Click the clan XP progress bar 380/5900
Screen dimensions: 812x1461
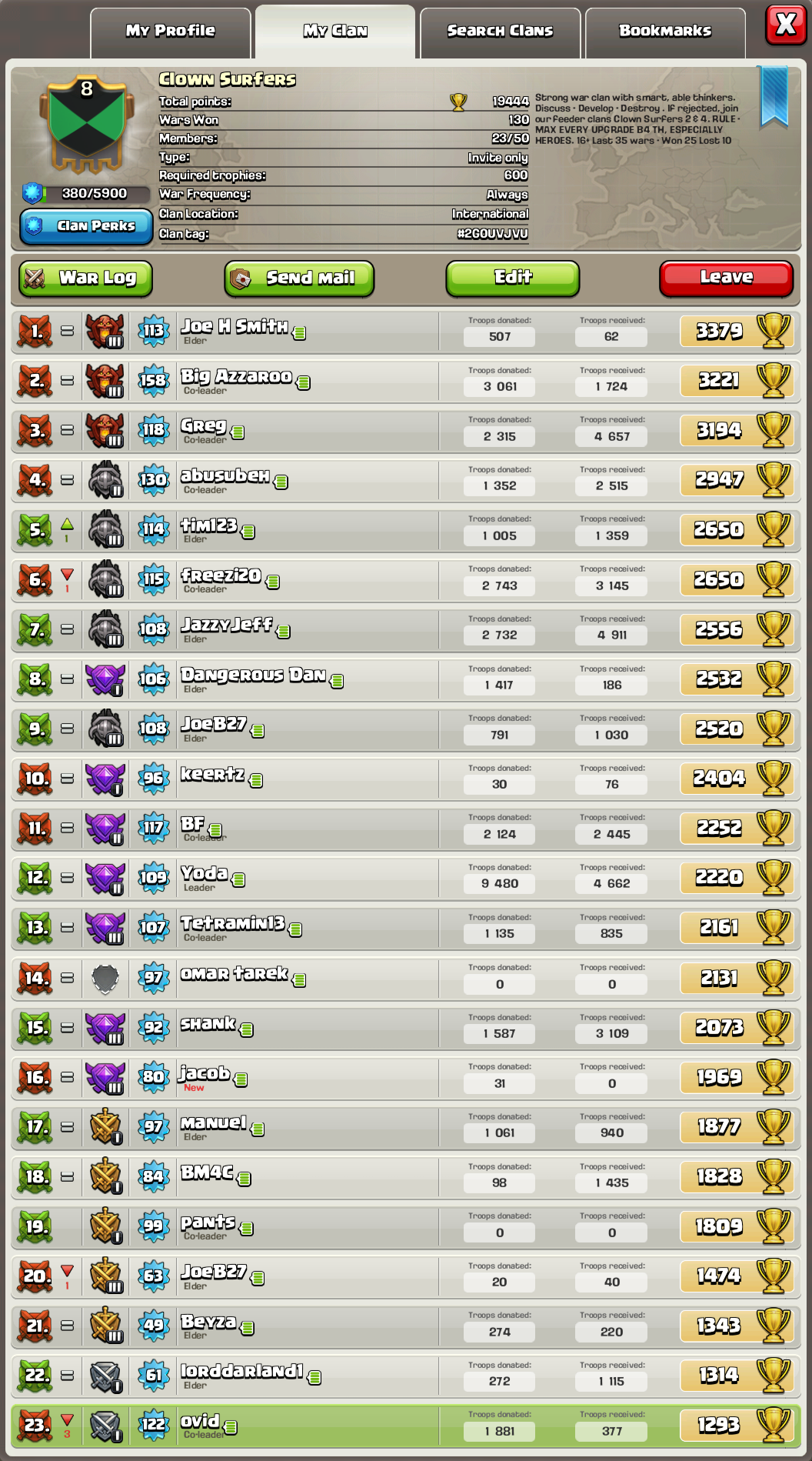(x=87, y=193)
